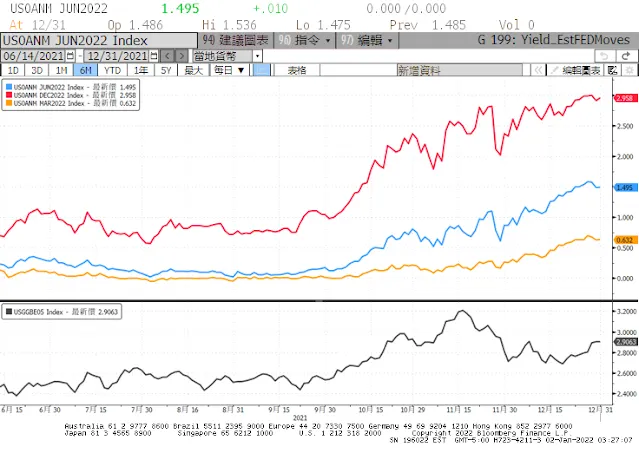The width and height of the screenshot is (639, 460).
Task: Click the 當地貨幣 currency field
Action: (223, 56)
